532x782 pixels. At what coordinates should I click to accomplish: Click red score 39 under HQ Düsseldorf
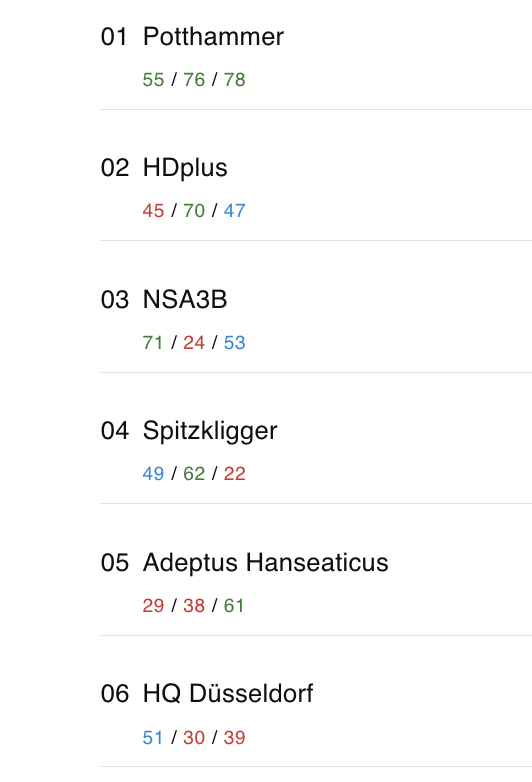[234, 737]
